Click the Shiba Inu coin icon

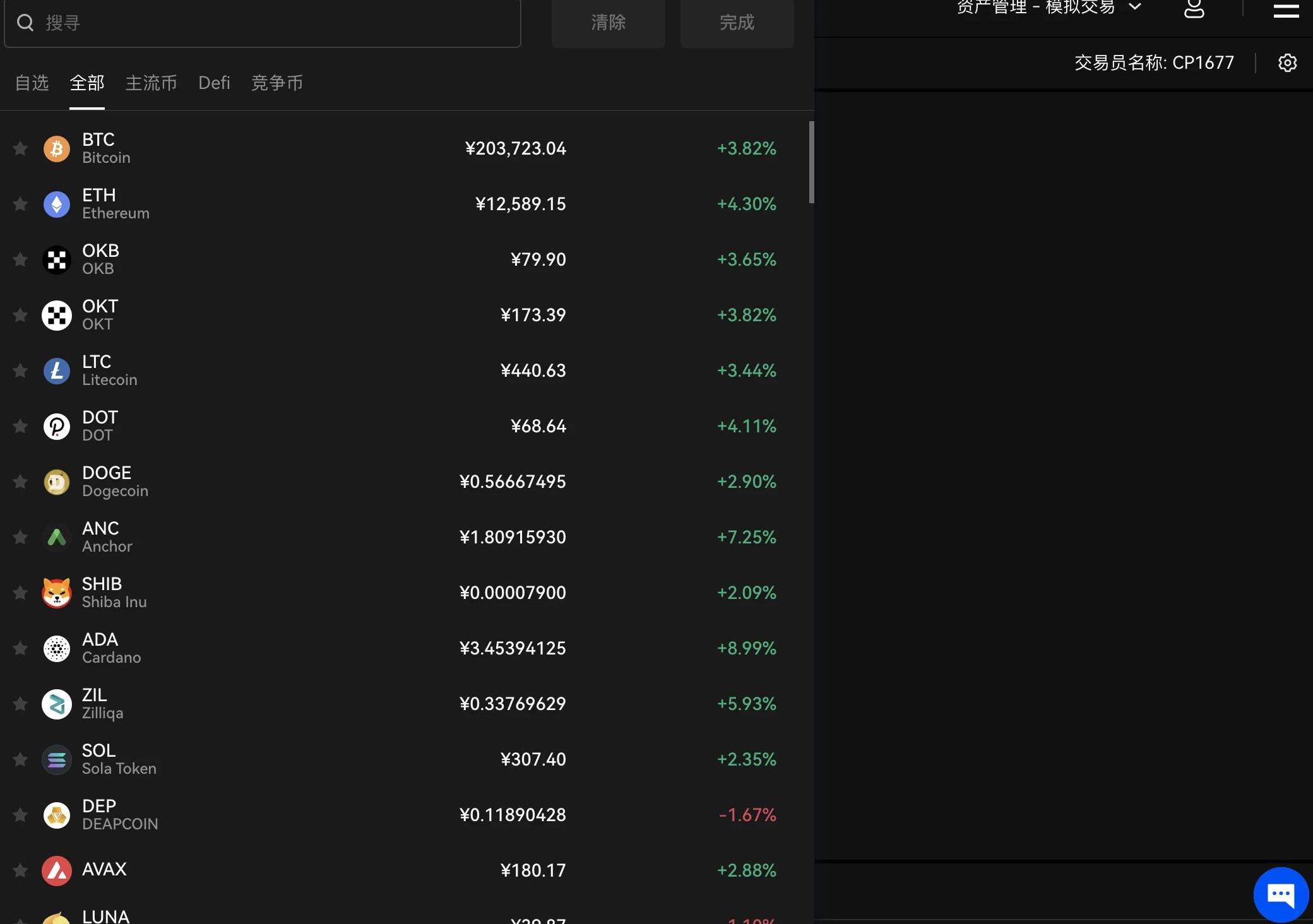point(57,593)
